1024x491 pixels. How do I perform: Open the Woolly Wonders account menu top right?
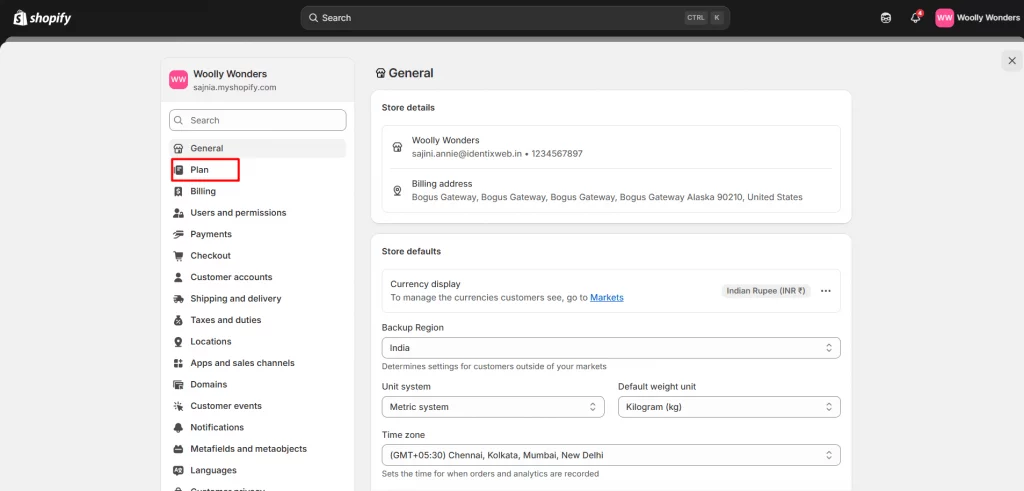tap(978, 18)
